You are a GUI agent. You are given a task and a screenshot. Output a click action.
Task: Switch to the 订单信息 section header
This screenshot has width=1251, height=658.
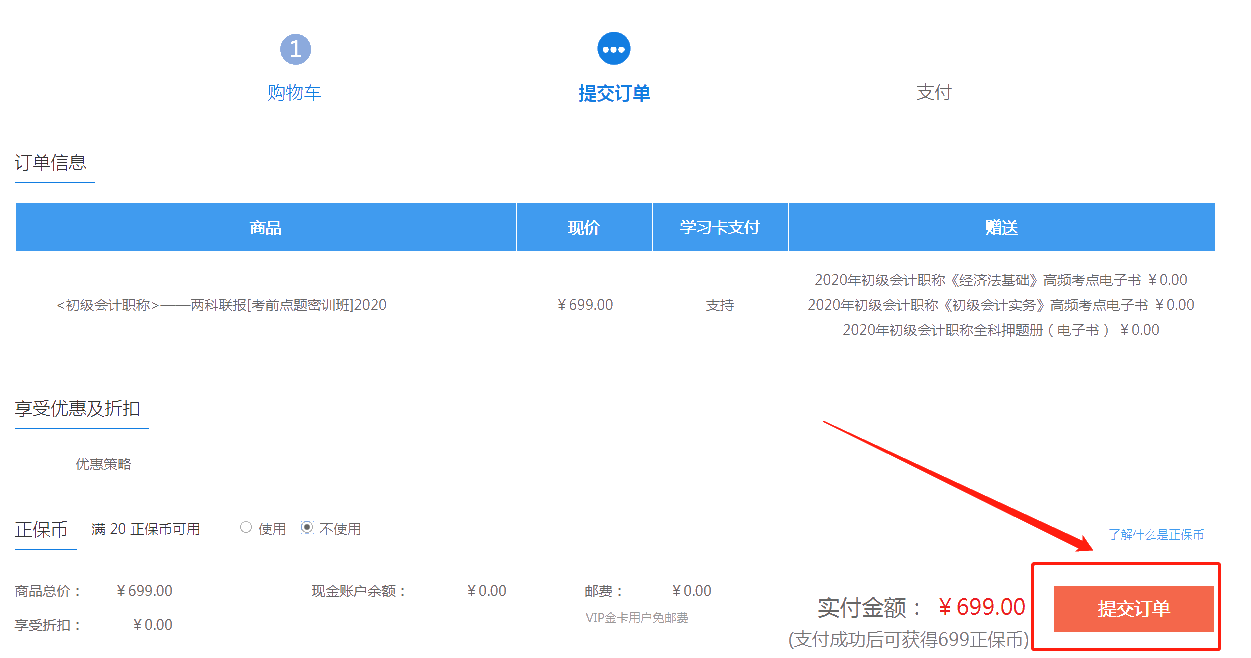pos(53,160)
